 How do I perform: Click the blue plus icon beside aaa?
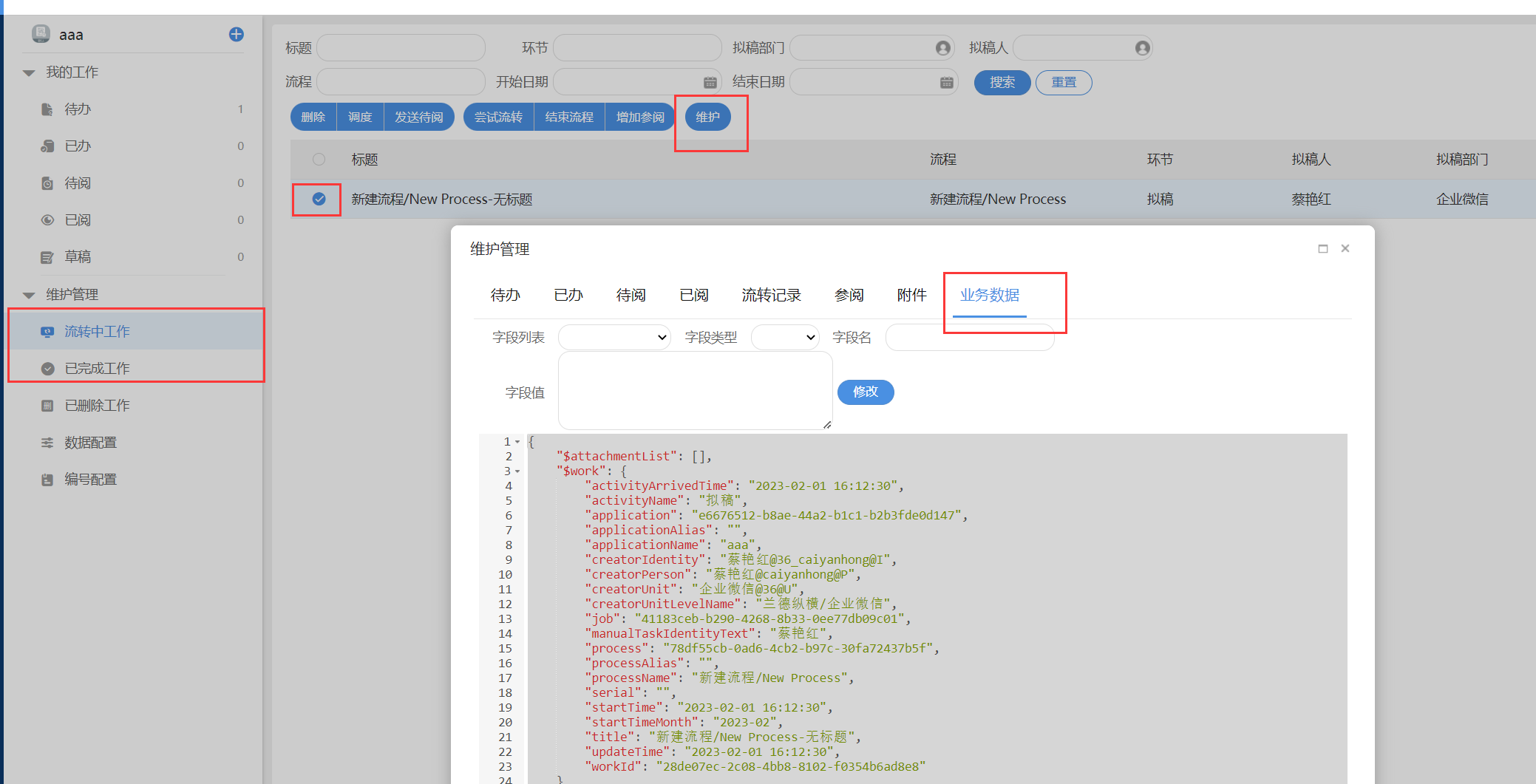pos(237,35)
